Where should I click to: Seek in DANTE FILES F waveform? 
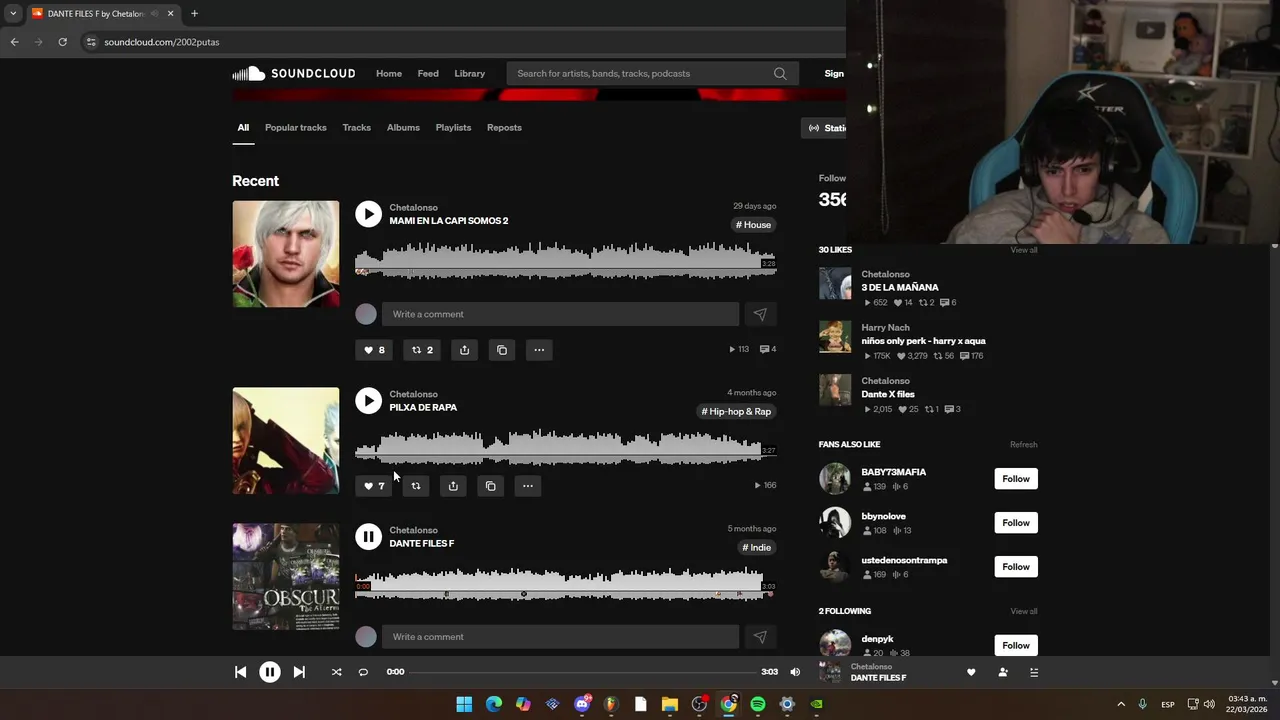pyautogui.click(x=565, y=582)
